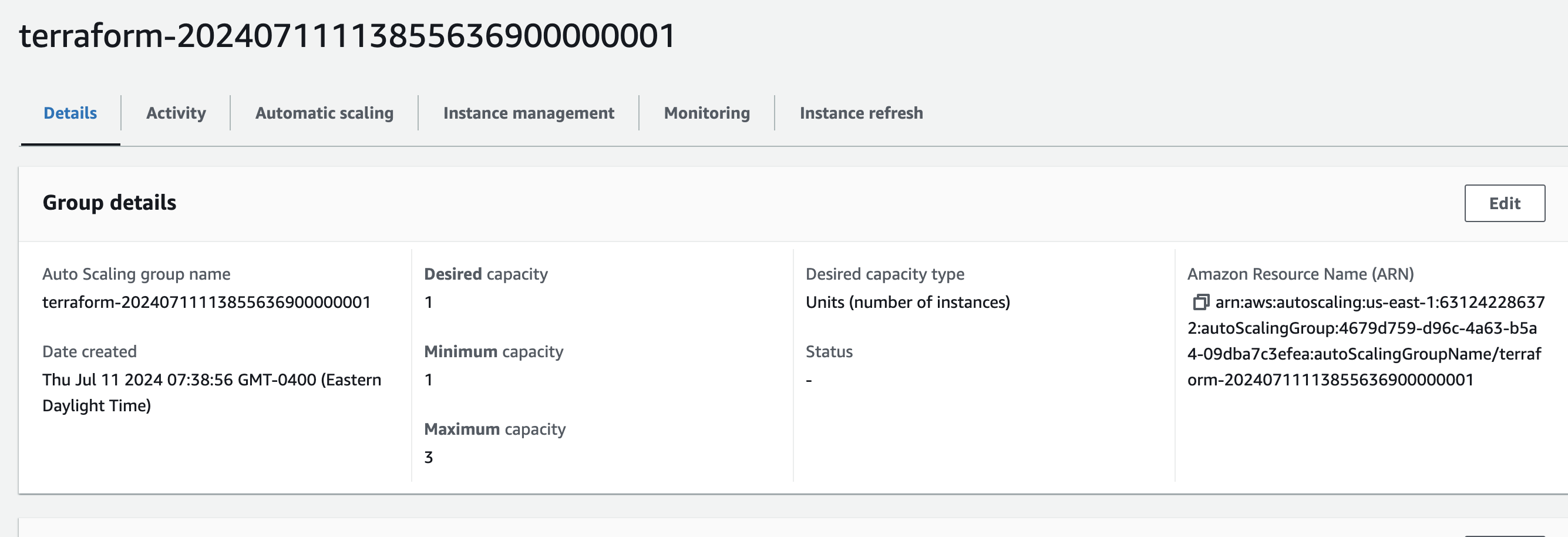Image resolution: width=1568 pixels, height=537 pixels.
Task: Click the Amazon Resource Name (ARN) label
Action: (1300, 274)
